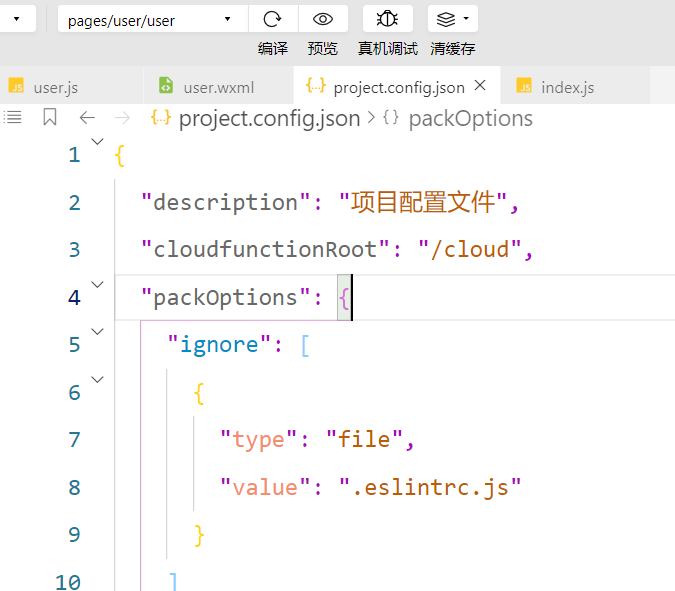Click project.config.json in the breadcrumb
The image size is (675, 591).
point(269,118)
